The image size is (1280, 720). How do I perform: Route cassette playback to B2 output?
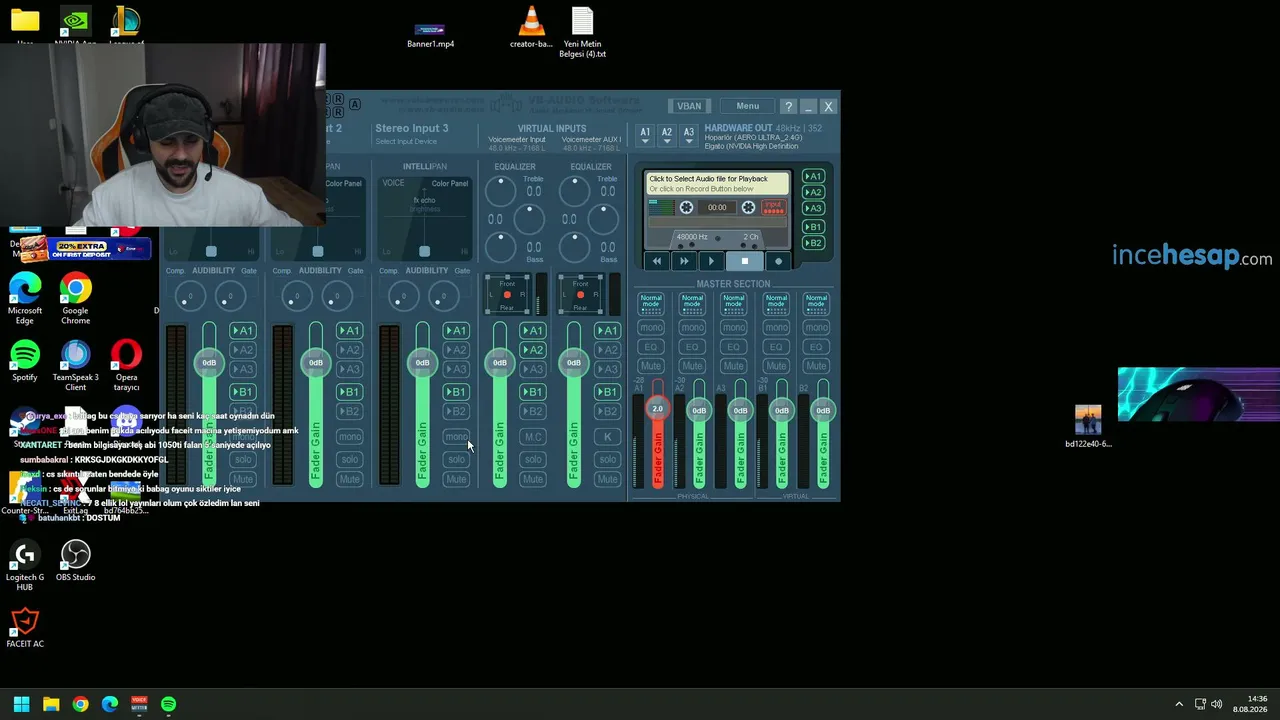813,243
